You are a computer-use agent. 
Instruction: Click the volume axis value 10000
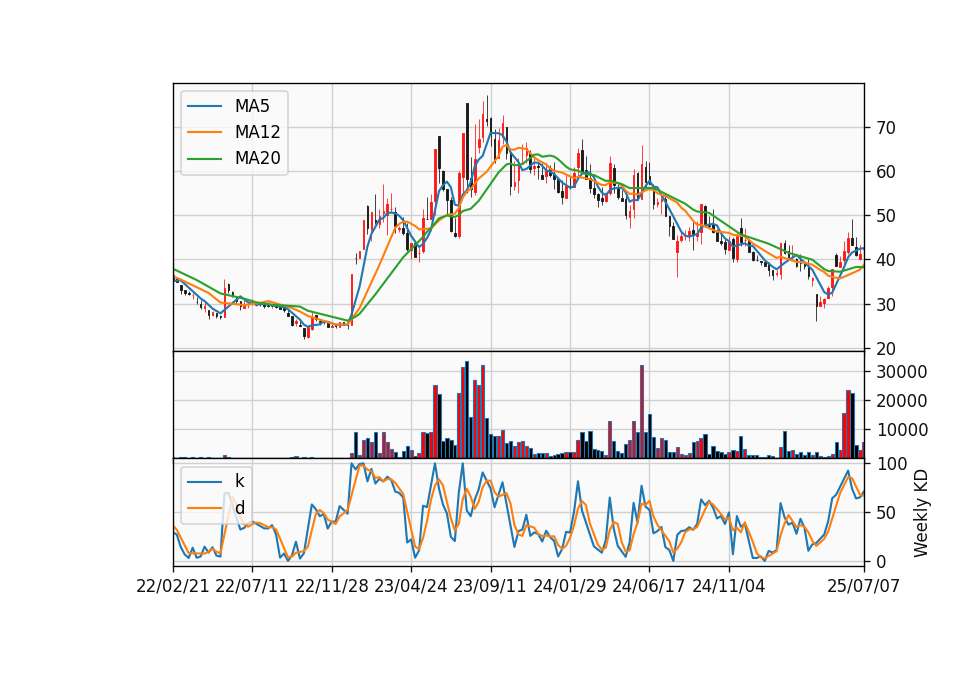(902, 430)
